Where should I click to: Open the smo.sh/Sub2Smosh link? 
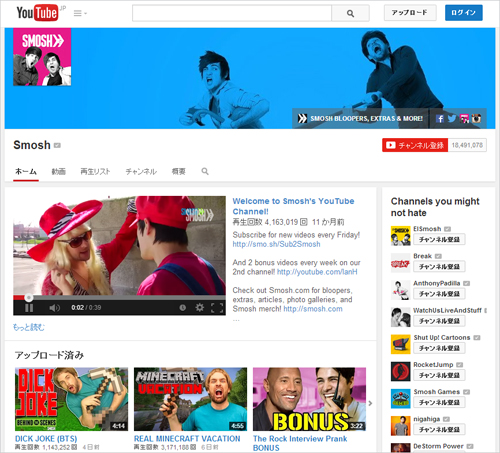coord(276,244)
